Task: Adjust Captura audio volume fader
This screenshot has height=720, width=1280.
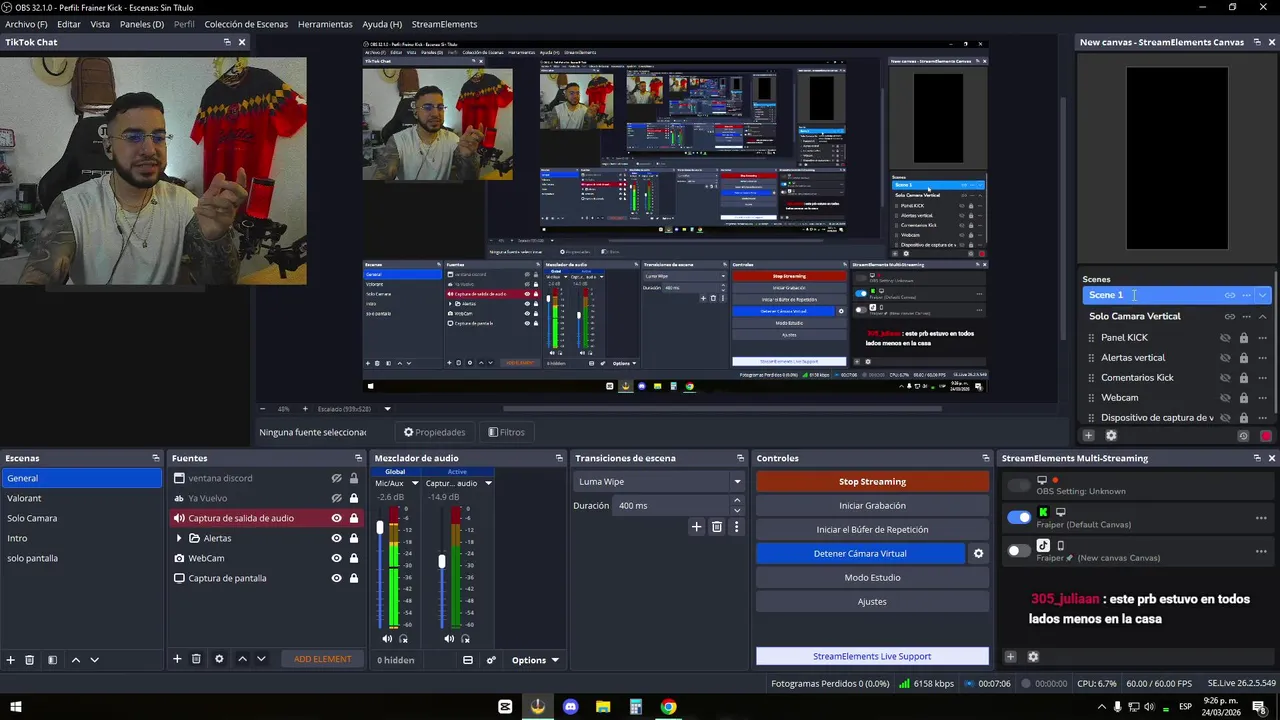Action: point(442,561)
